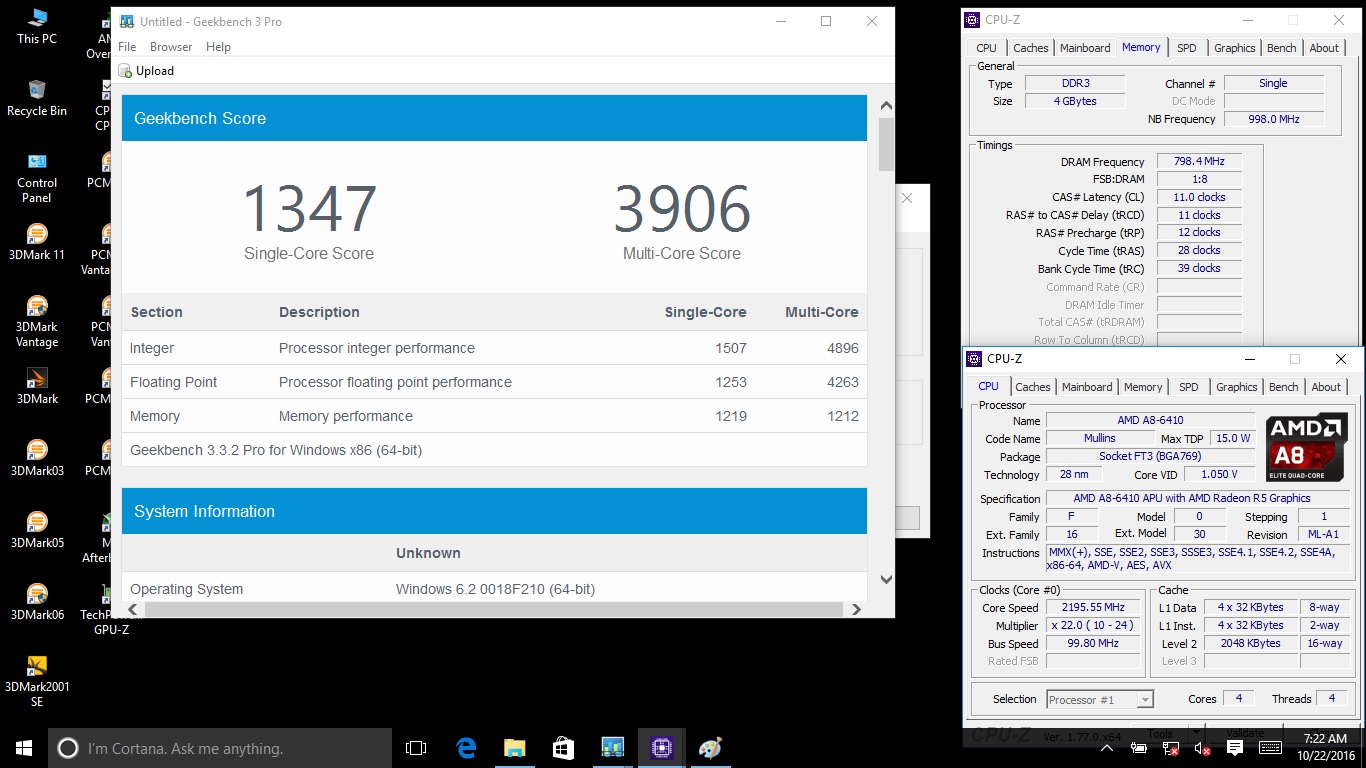Image resolution: width=1366 pixels, height=768 pixels.
Task: Switch to CPU tab in upper CPU-Z
Action: (986, 48)
